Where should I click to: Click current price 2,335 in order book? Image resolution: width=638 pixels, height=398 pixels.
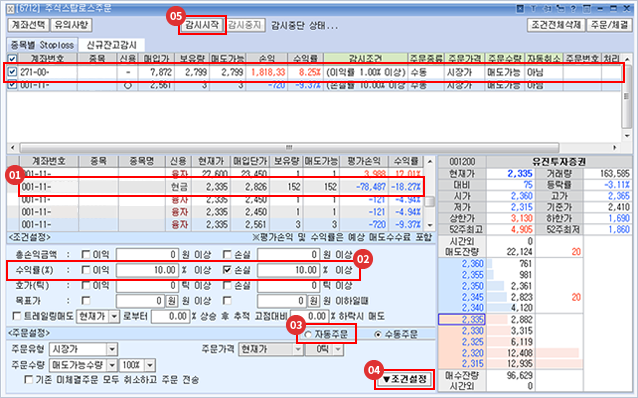point(462,319)
